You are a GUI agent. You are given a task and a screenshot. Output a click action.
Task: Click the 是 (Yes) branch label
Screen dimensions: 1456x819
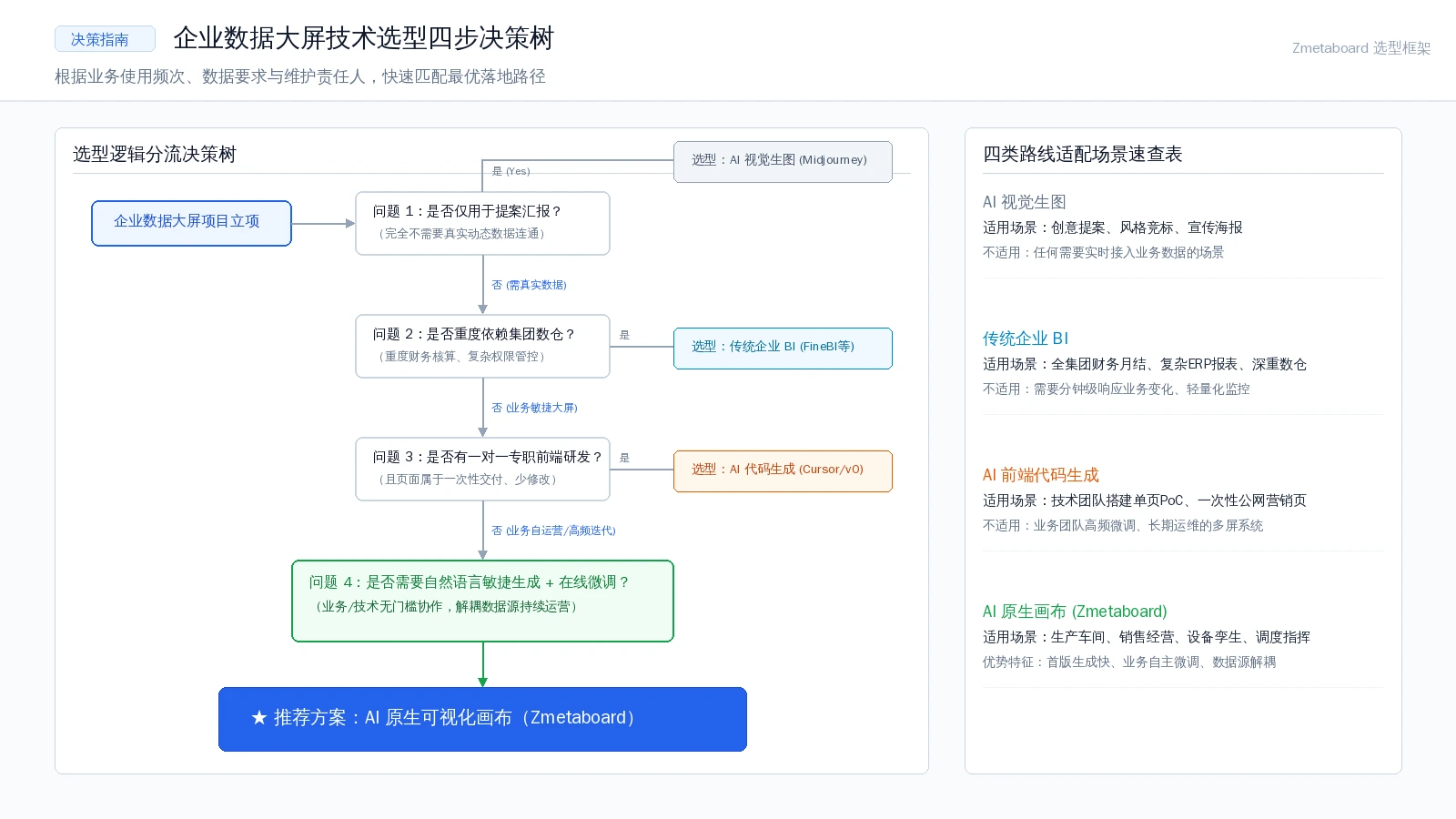[511, 171]
